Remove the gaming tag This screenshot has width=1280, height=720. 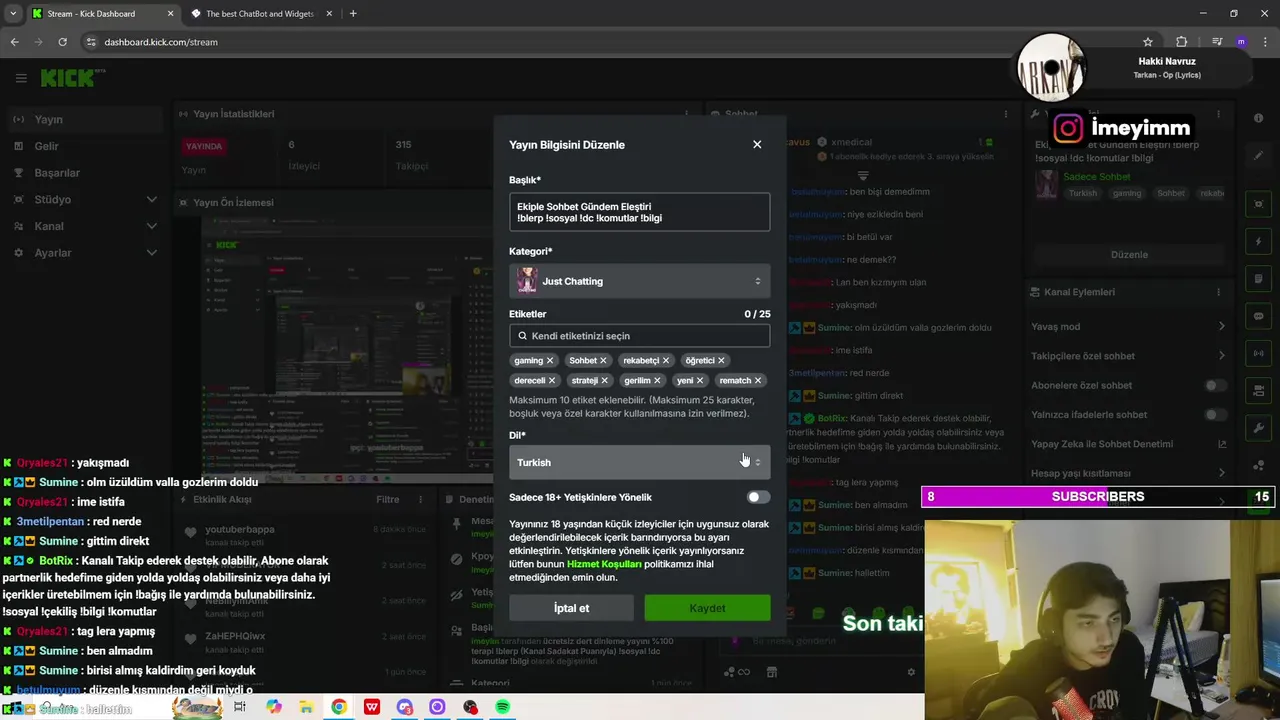[550, 361]
